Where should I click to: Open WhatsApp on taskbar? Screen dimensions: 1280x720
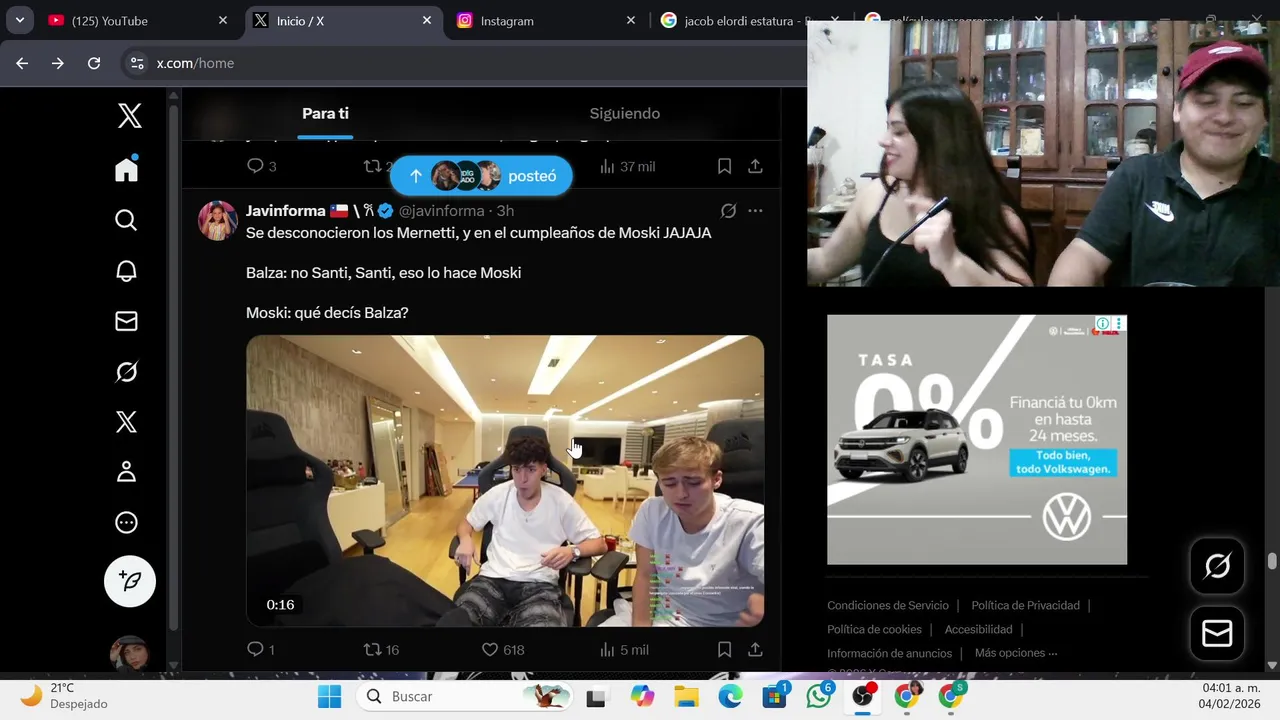pos(819,696)
